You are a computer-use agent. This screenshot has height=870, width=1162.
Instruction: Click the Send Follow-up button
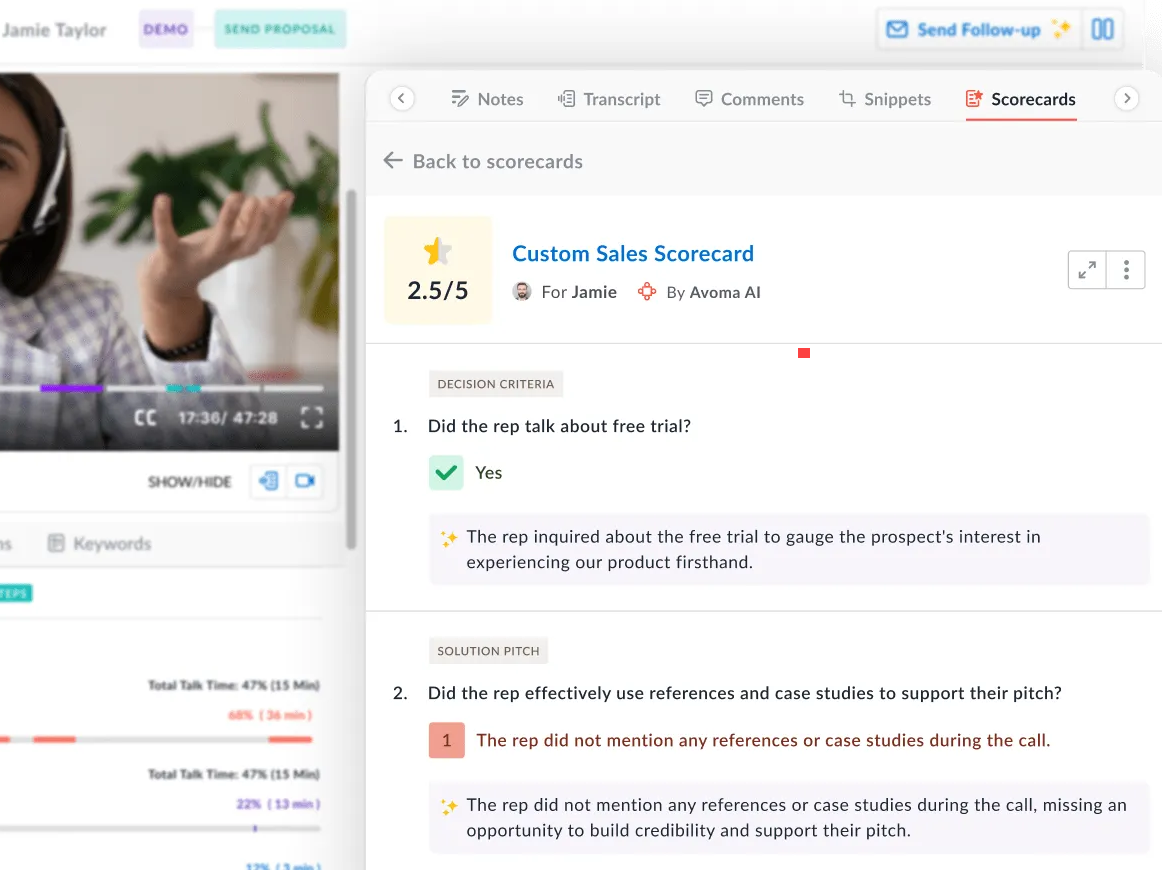pyautogui.click(x=978, y=30)
